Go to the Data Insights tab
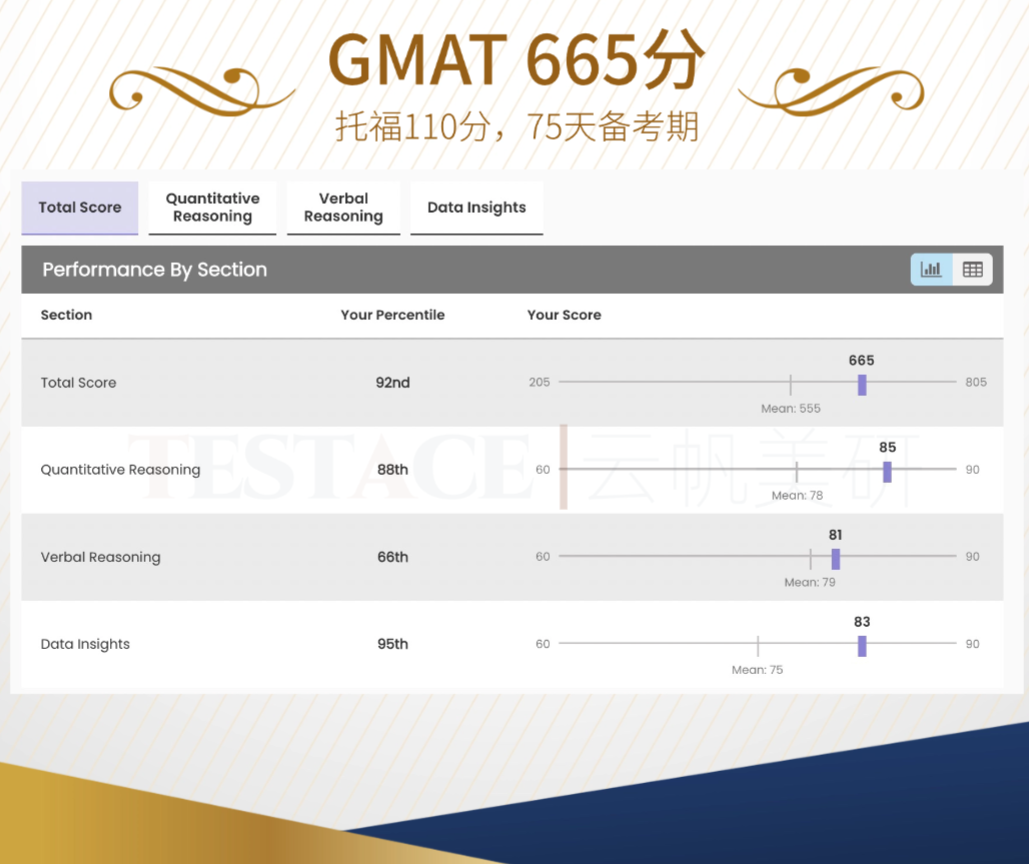The width and height of the screenshot is (1029, 864). (476, 207)
